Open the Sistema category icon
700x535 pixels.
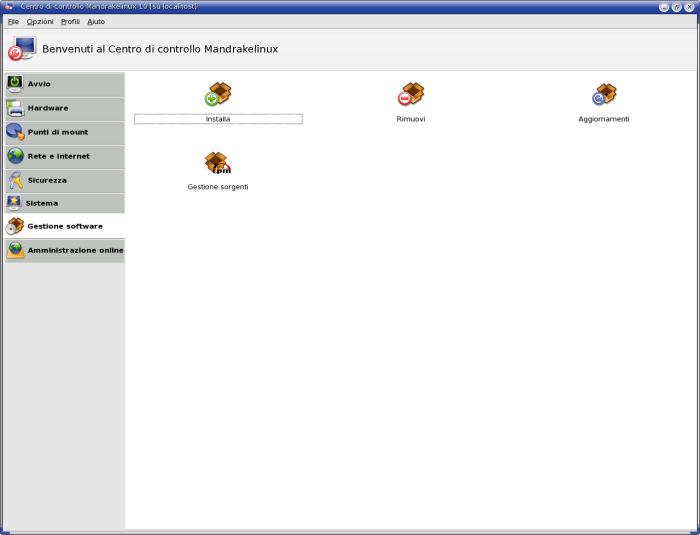coord(15,203)
